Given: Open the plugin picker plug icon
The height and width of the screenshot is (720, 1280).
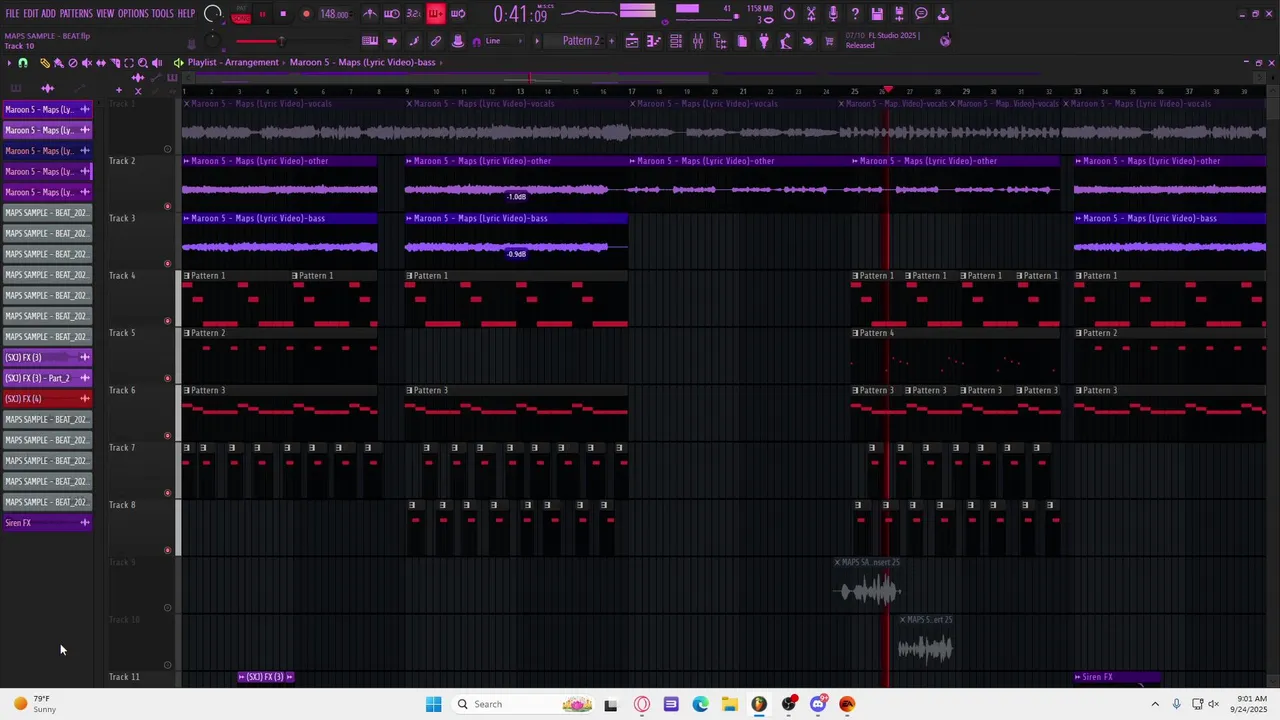Looking at the screenshot, I should (764, 41).
